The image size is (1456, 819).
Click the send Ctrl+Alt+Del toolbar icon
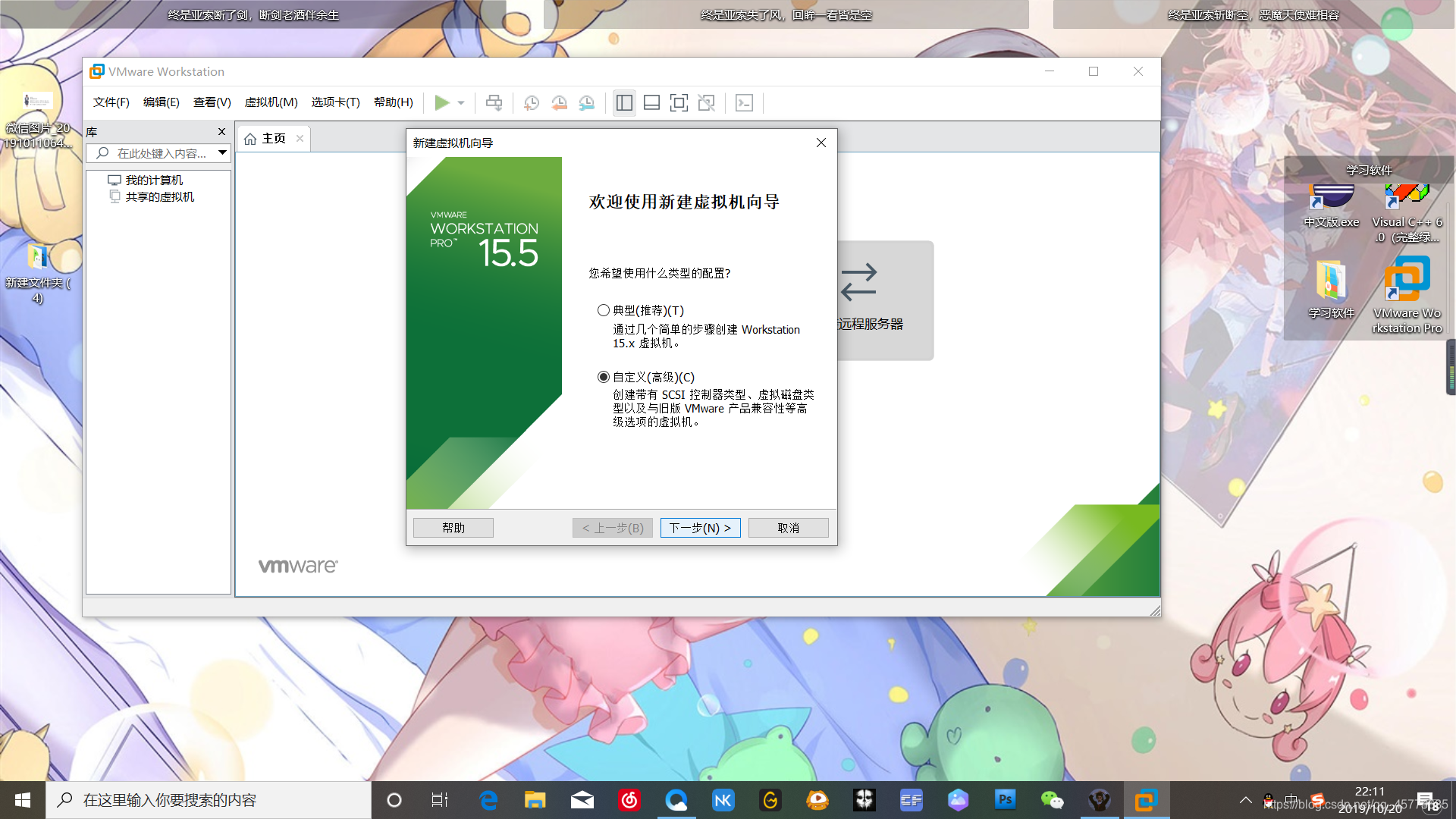(x=494, y=102)
